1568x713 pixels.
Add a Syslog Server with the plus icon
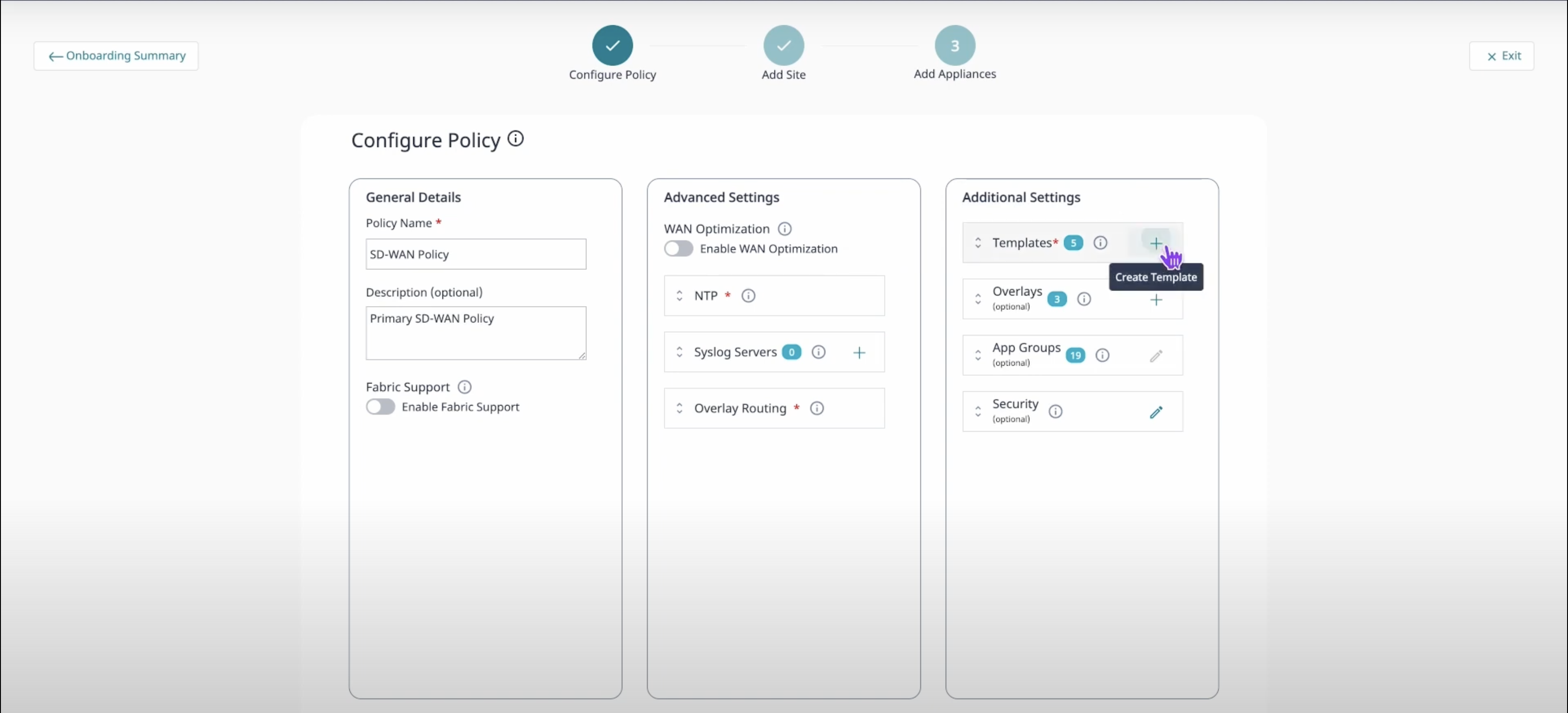click(859, 351)
